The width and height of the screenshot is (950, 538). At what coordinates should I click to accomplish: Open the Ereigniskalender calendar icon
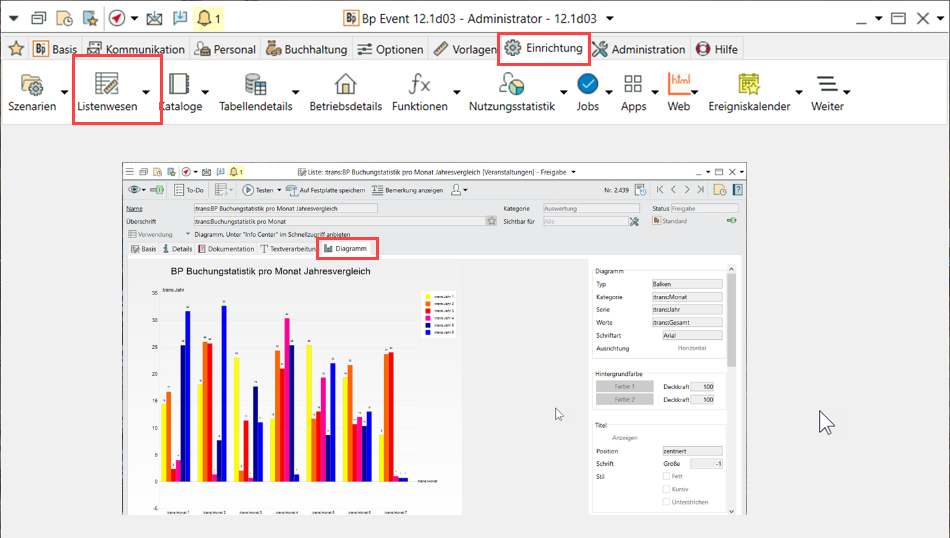coord(749,85)
